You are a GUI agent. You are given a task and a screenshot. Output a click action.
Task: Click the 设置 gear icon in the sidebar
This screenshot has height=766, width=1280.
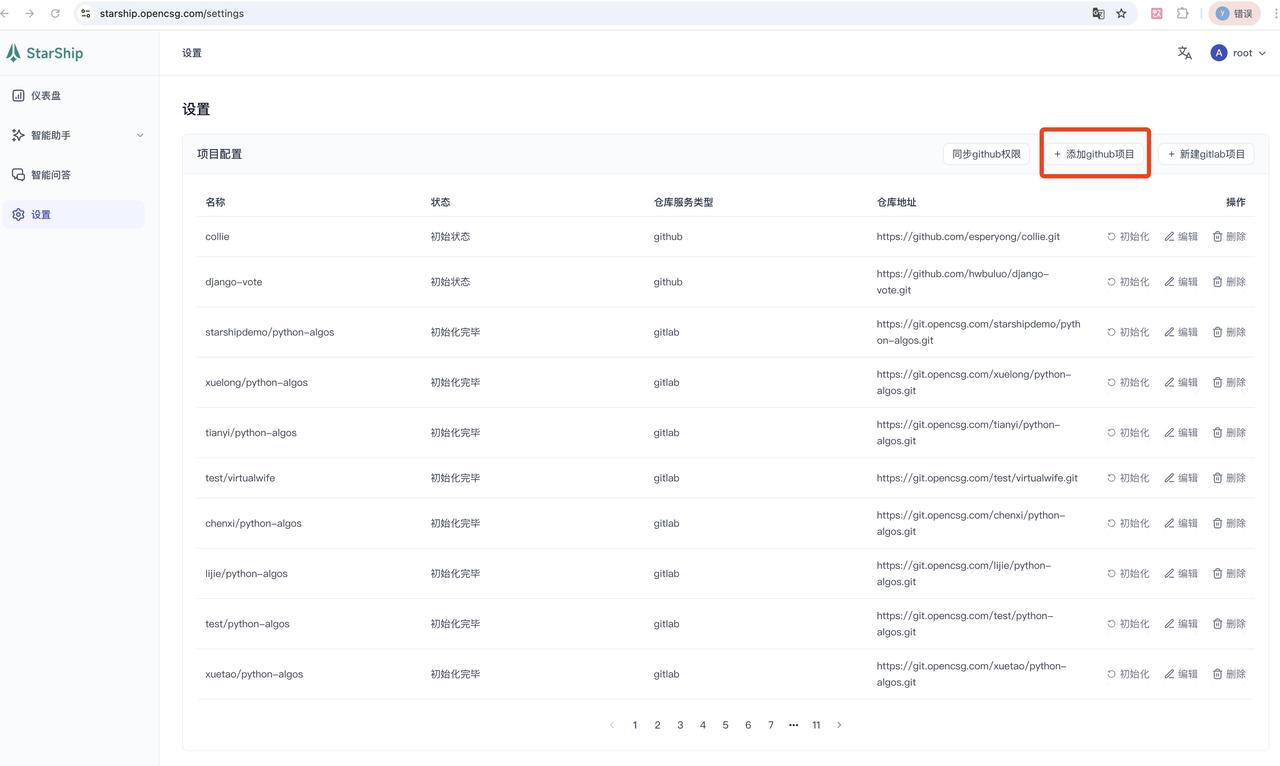point(16,213)
